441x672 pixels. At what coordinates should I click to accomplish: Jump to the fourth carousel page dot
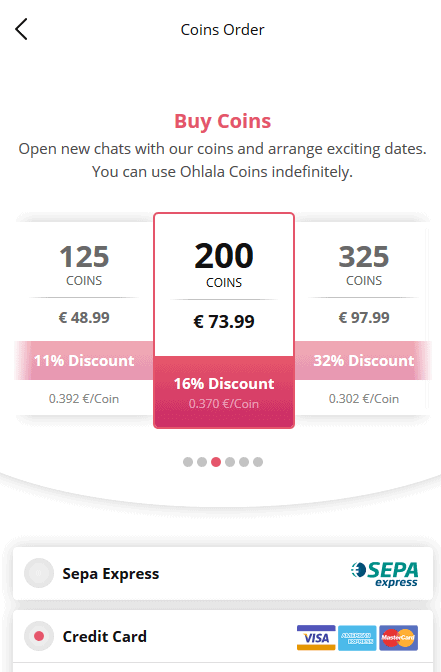pyautogui.click(x=230, y=462)
